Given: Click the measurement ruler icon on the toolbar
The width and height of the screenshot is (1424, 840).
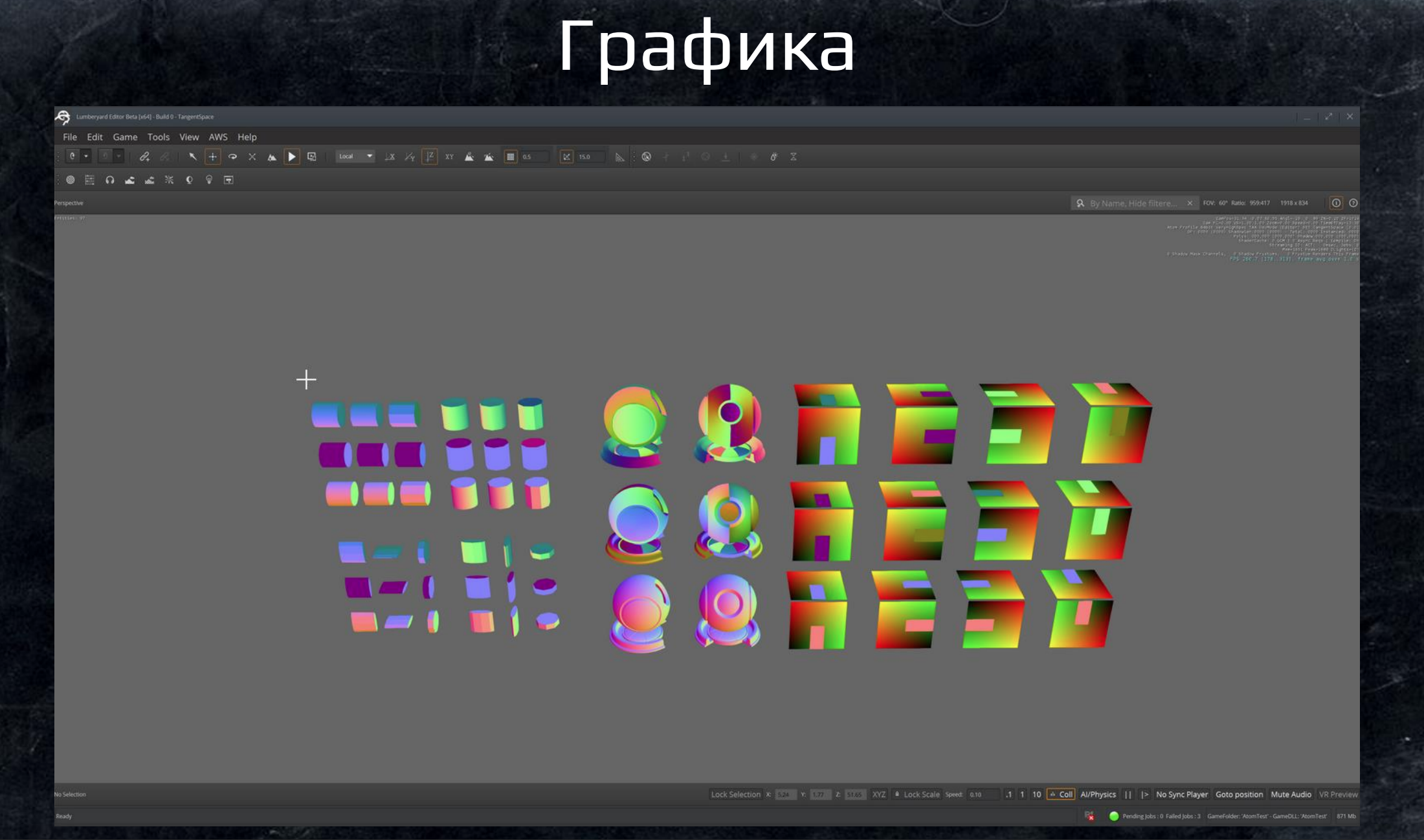Looking at the screenshot, I should pyautogui.click(x=621, y=156).
